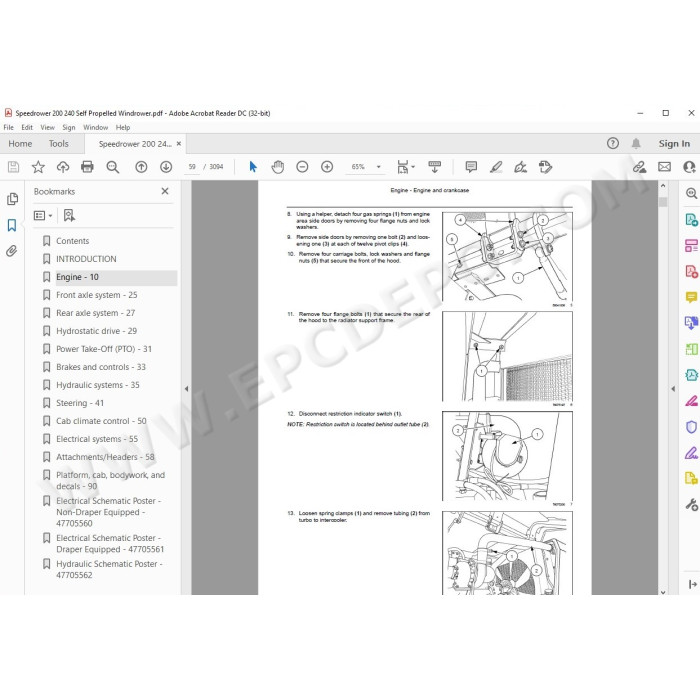Print the document with printer icon
Viewport: 700px width, 700px height.
pyautogui.click(x=87, y=167)
